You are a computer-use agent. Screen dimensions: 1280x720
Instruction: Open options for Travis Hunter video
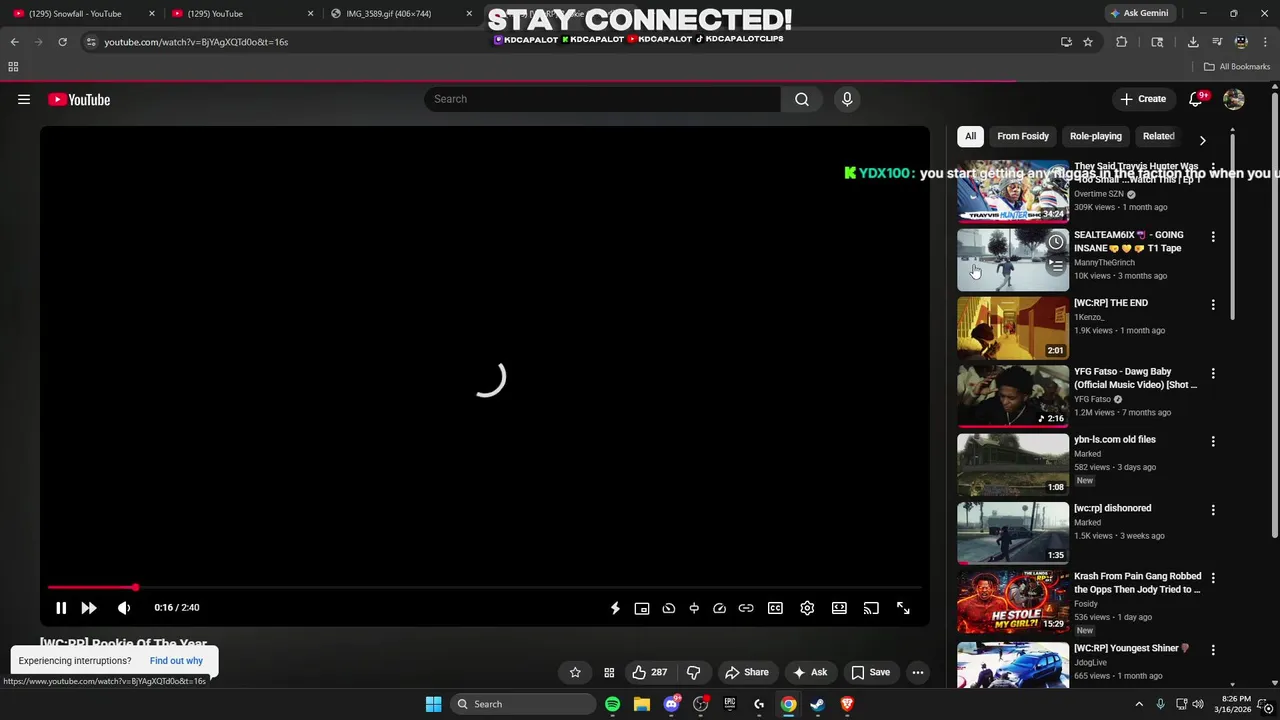1213,169
